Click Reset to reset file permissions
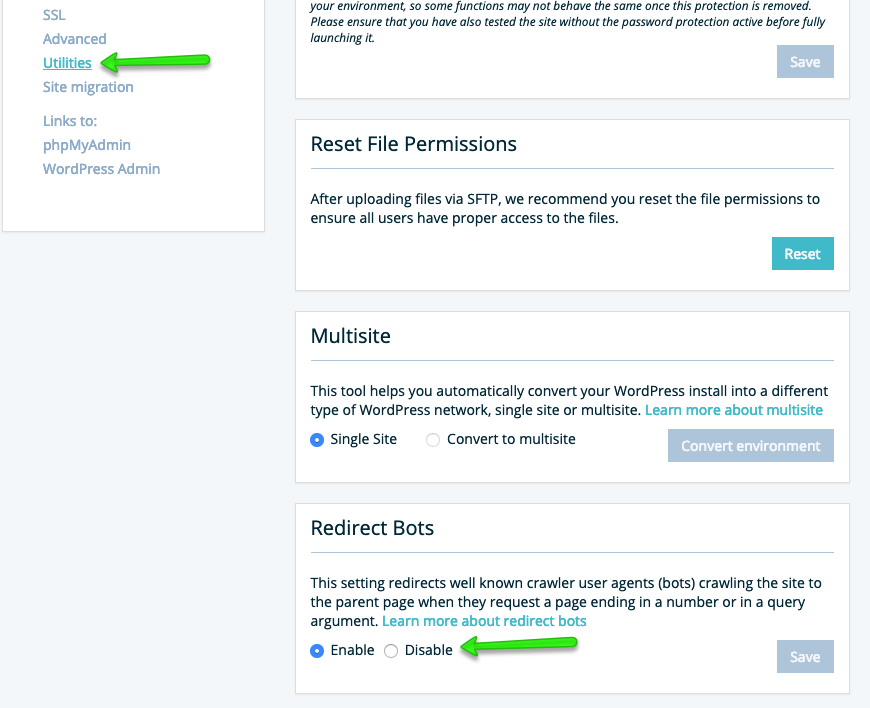The image size is (870, 708). [802, 253]
